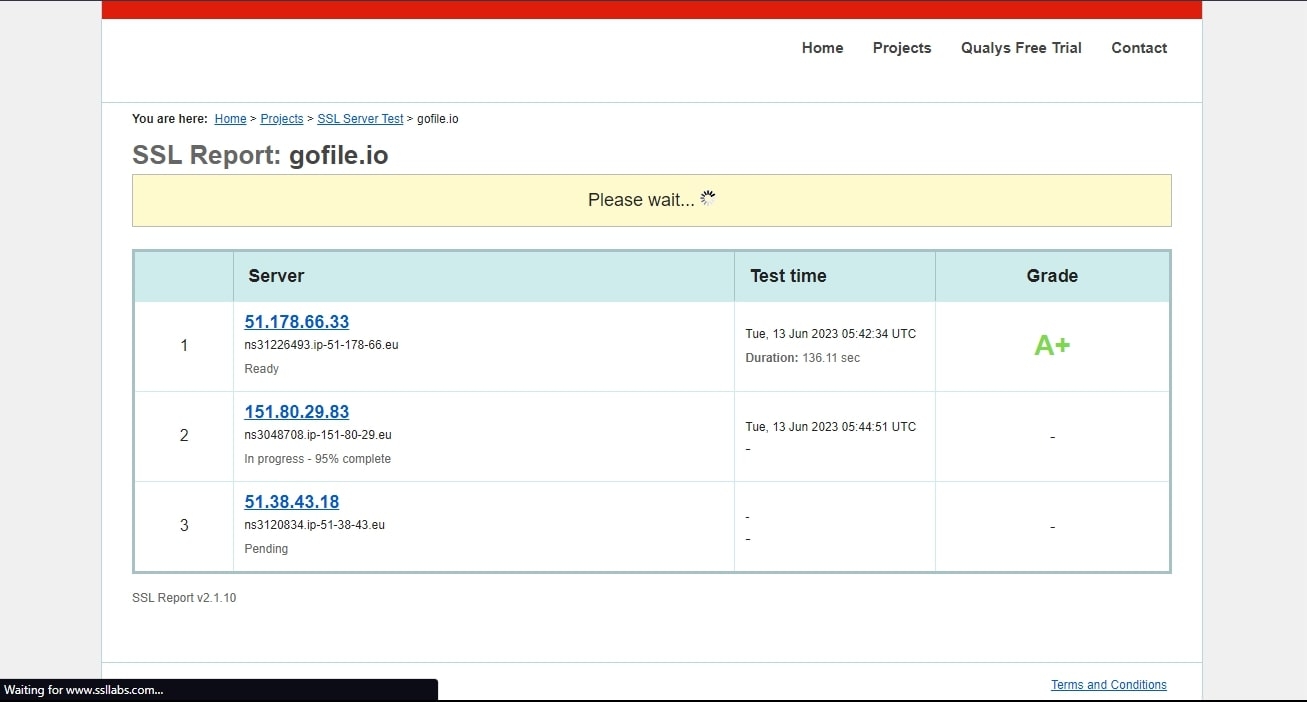
Task: Click the loading spinner icon
Action: tap(708, 198)
